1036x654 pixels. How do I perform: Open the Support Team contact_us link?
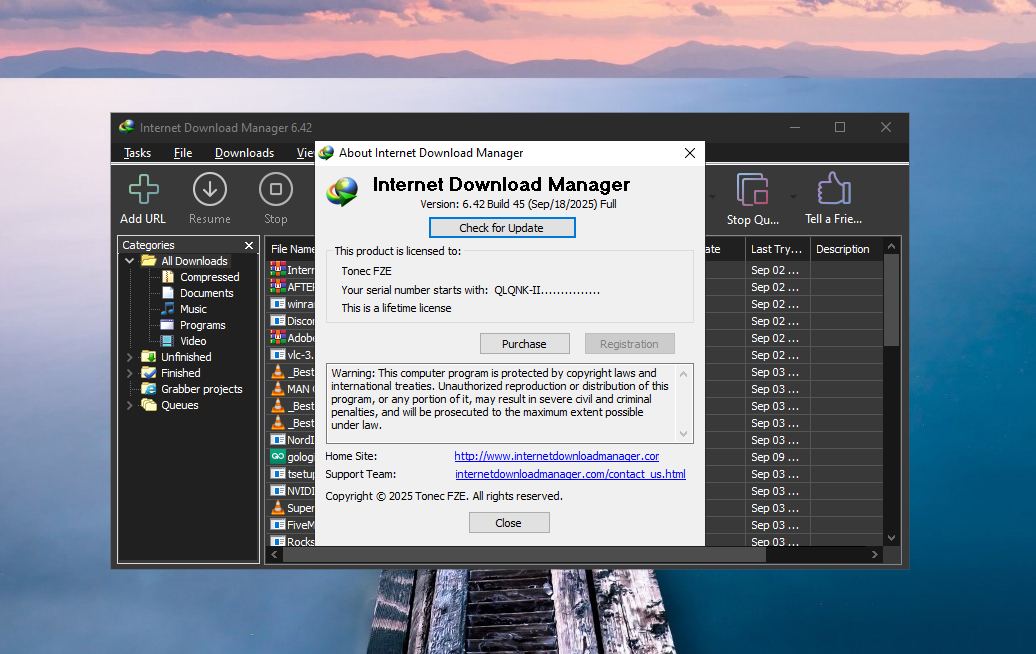point(570,474)
